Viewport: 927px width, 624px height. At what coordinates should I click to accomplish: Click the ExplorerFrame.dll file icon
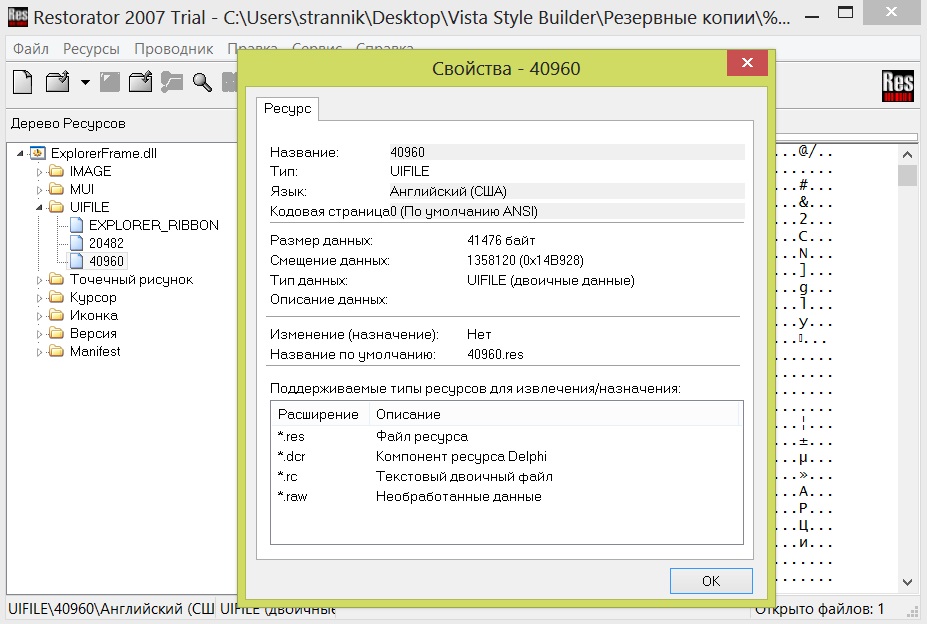[x=37, y=153]
